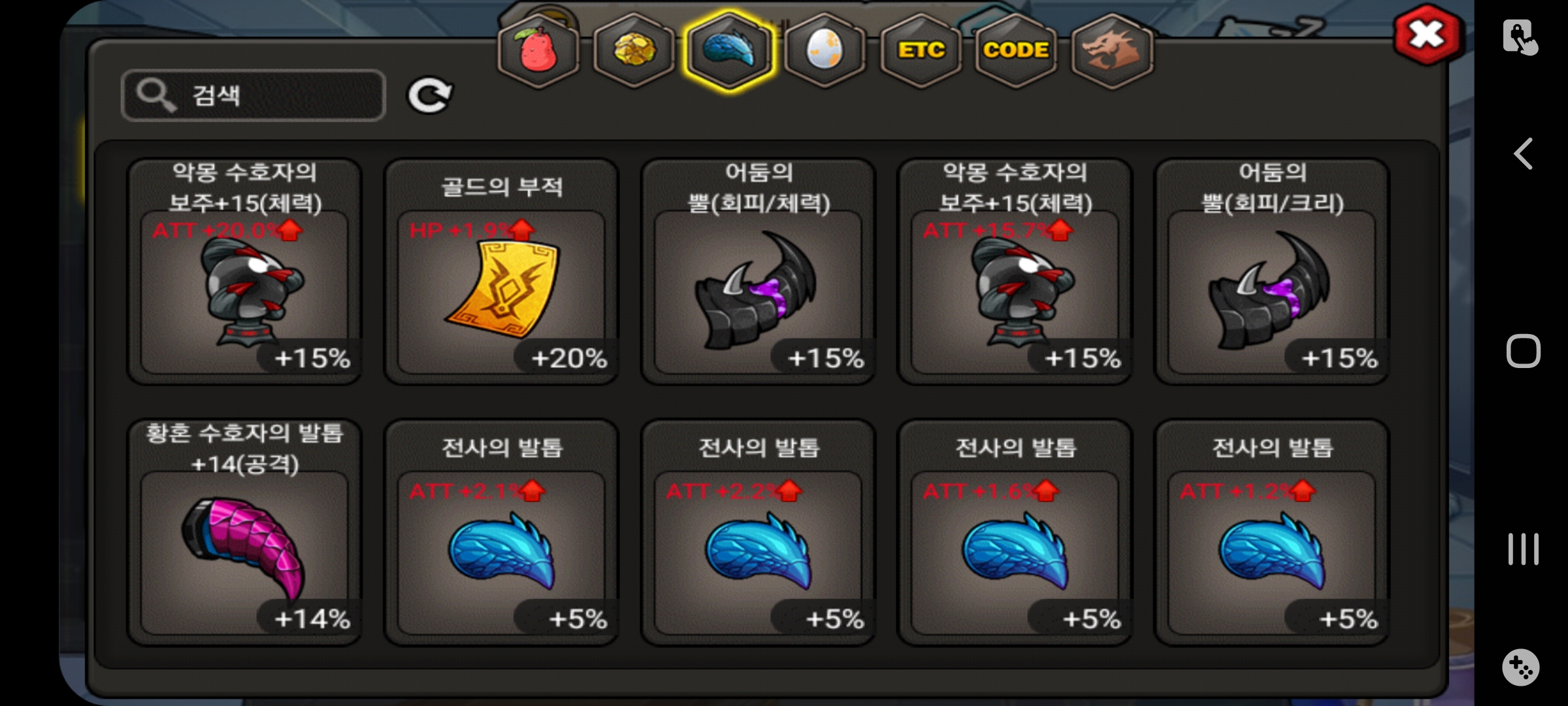Tap the game controller icon in sidebar
1568x706 pixels.
[x=1521, y=667]
